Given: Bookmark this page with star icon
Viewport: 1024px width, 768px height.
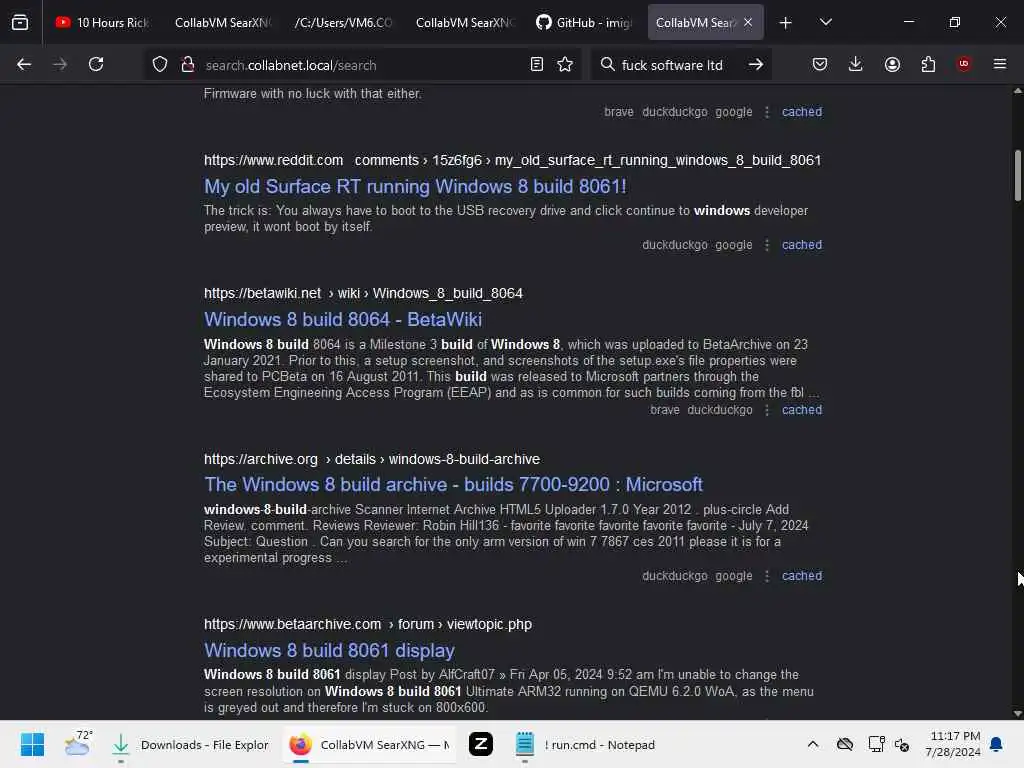Looking at the screenshot, I should (x=565, y=64).
